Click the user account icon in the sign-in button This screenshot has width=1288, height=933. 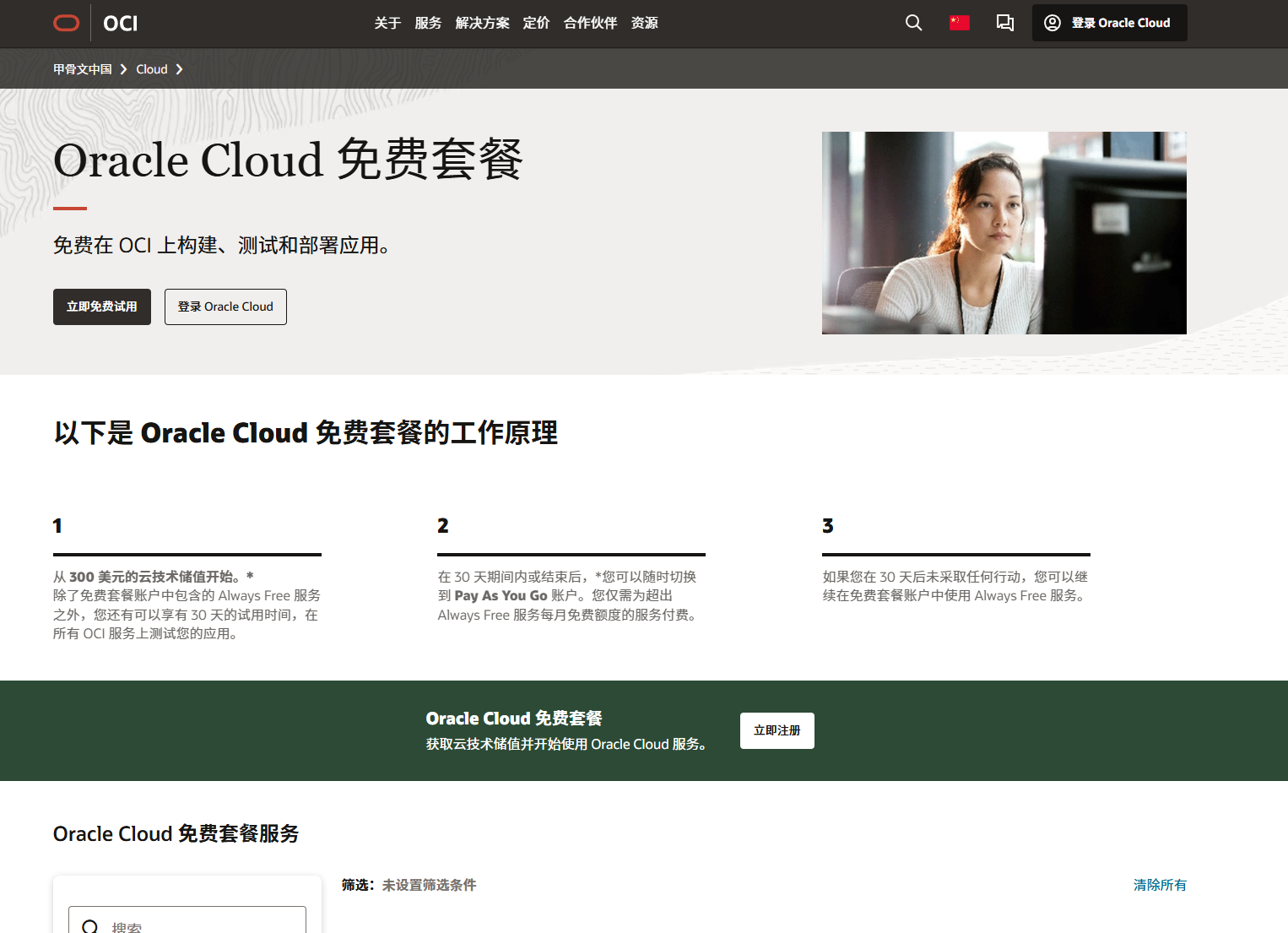(1053, 23)
